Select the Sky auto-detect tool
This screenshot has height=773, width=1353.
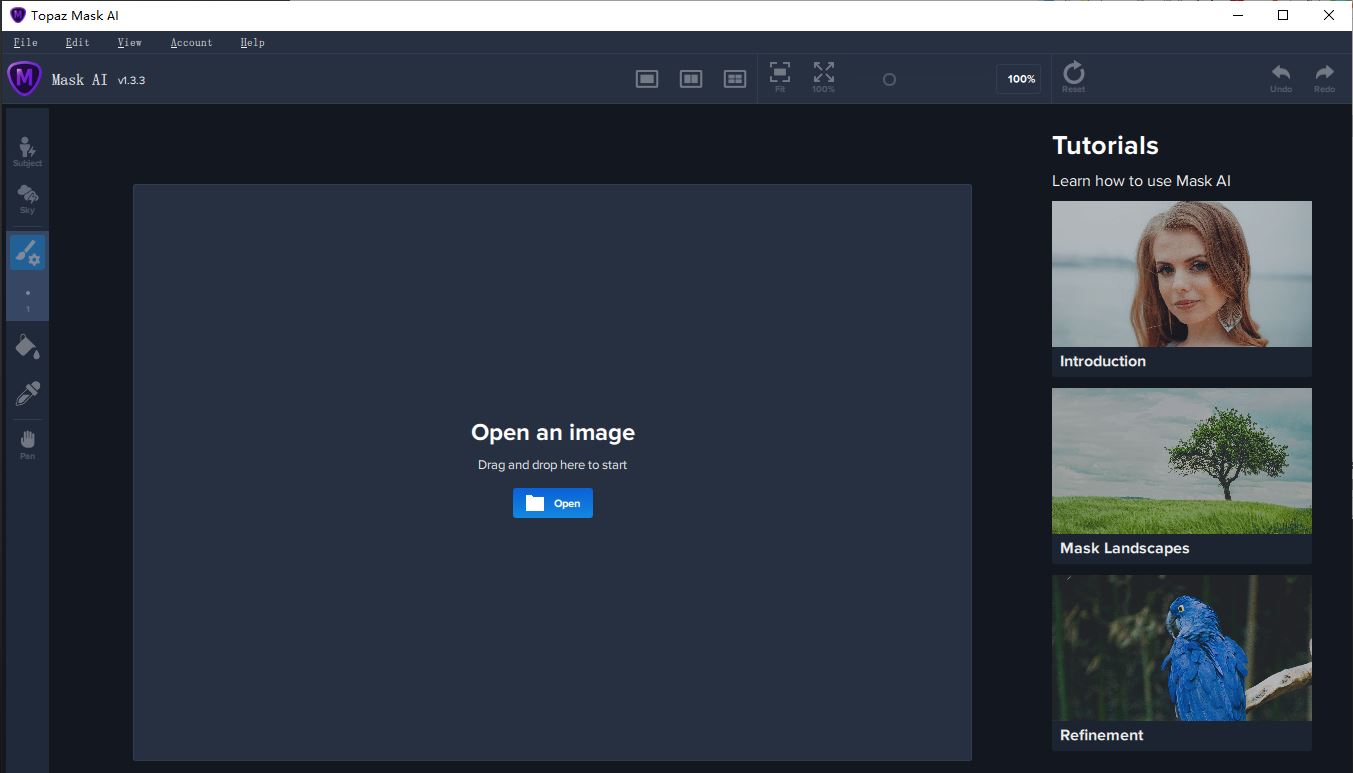27,199
